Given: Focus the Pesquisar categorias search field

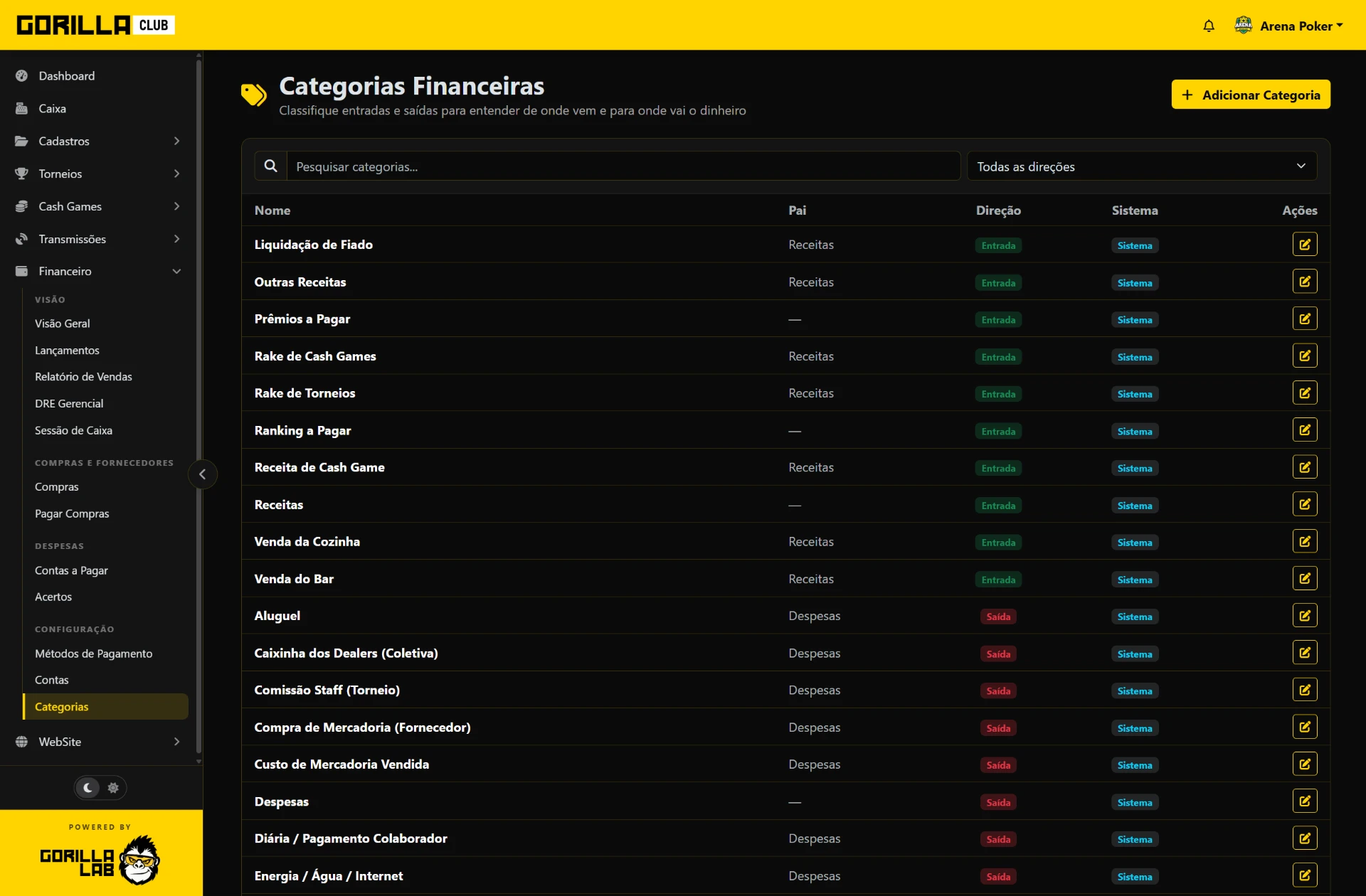Looking at the screenshot, I should pyautogui.click(x=623, y=166).
